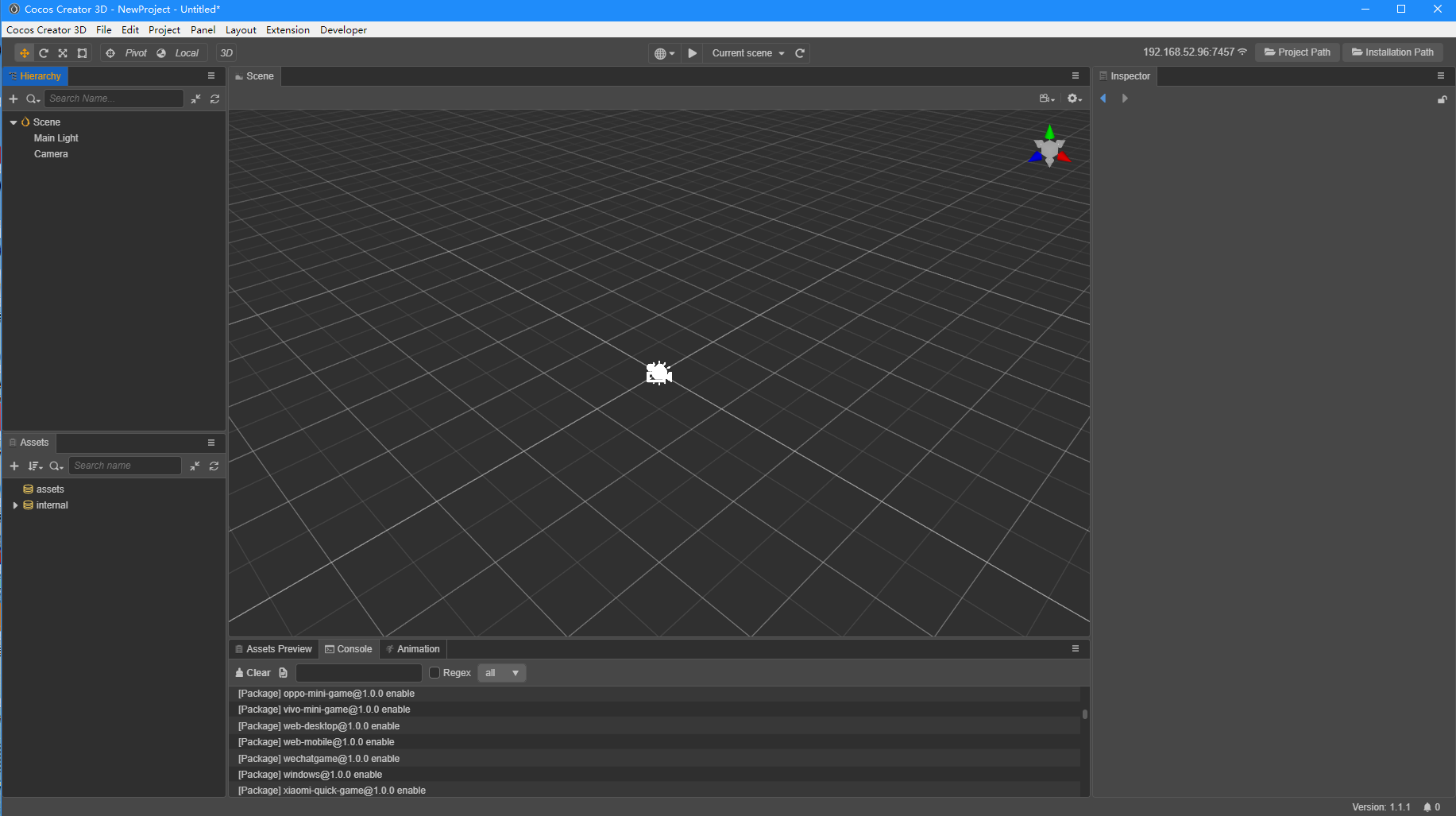Focus the console filter text field
The width and height of the screenshot is (1456, 816).
pyautogui.click(x=359, y=673)
